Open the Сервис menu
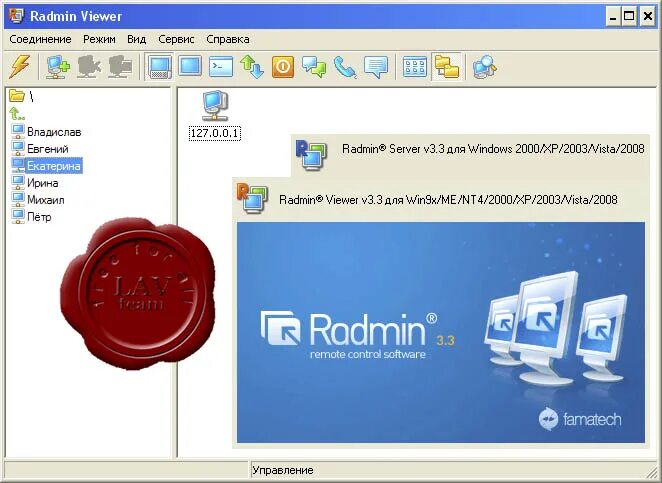This screenshot has height=483, width=662. (176, 39)
